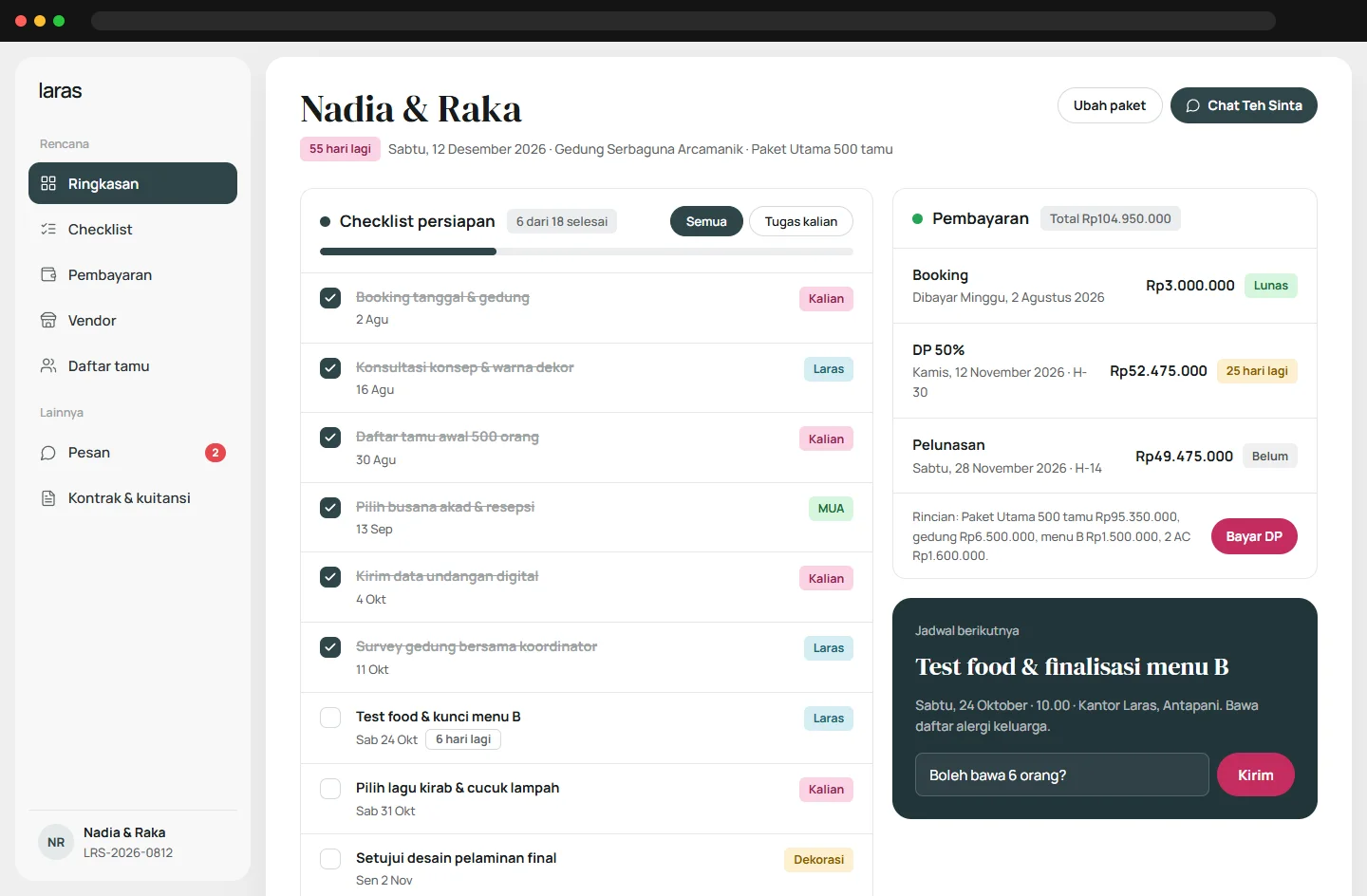Click the laras logo
The height and width of the screenshot is (896, 1367).
(x=60, y=91)
